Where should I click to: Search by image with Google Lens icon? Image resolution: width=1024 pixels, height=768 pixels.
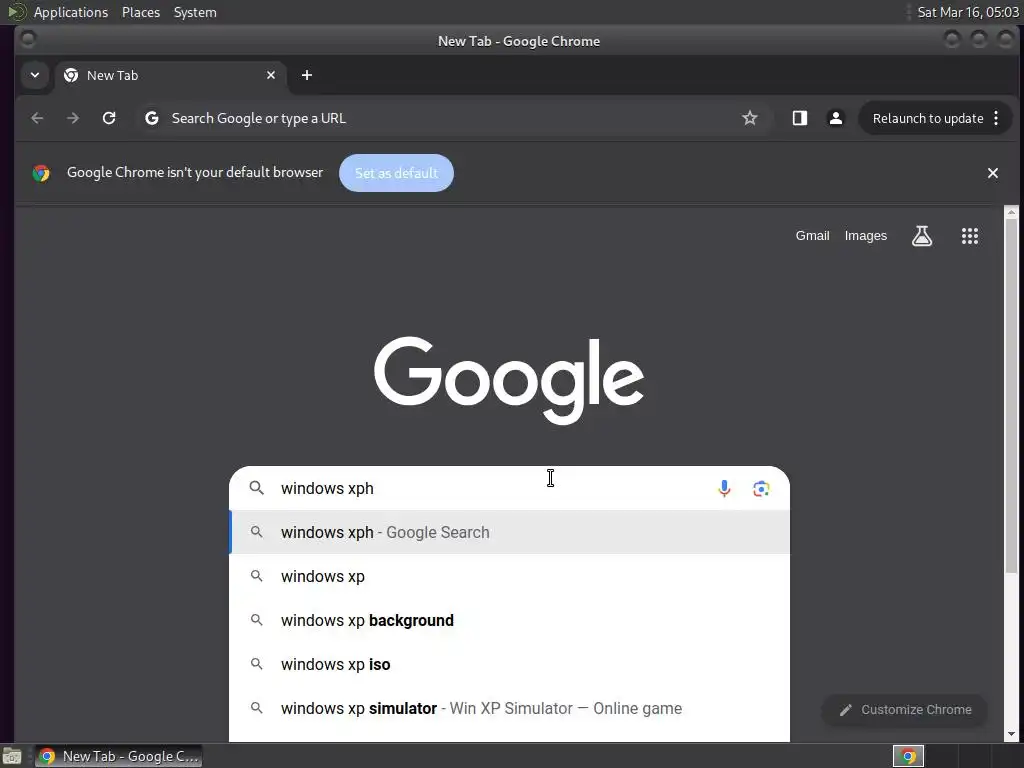761,488
